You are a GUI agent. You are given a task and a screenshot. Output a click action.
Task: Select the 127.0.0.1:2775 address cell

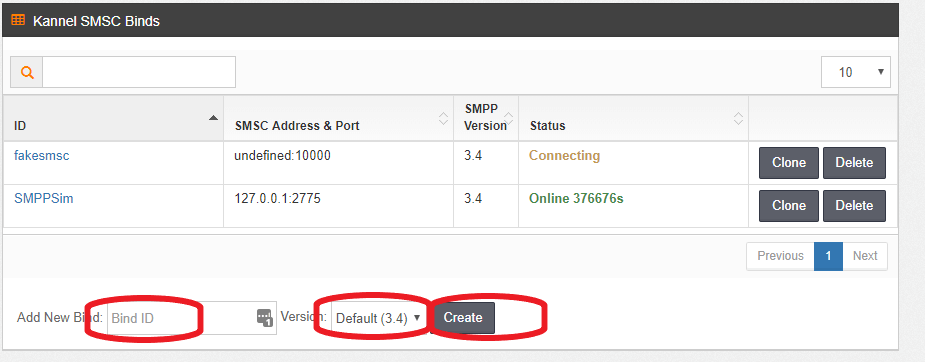(x=339, y=206)
